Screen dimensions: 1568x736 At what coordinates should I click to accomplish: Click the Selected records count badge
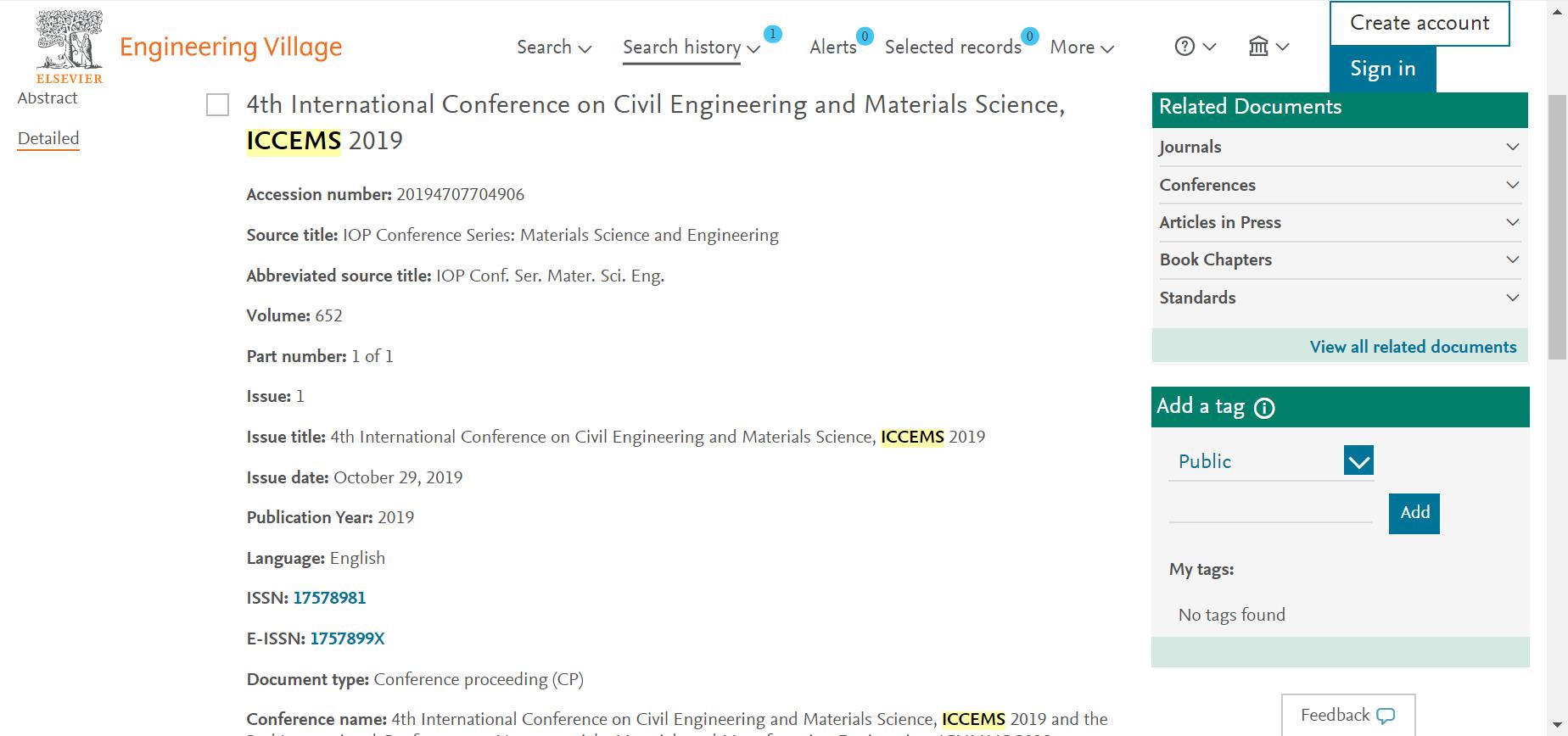pyautogui.click(x=1029, y=36)
